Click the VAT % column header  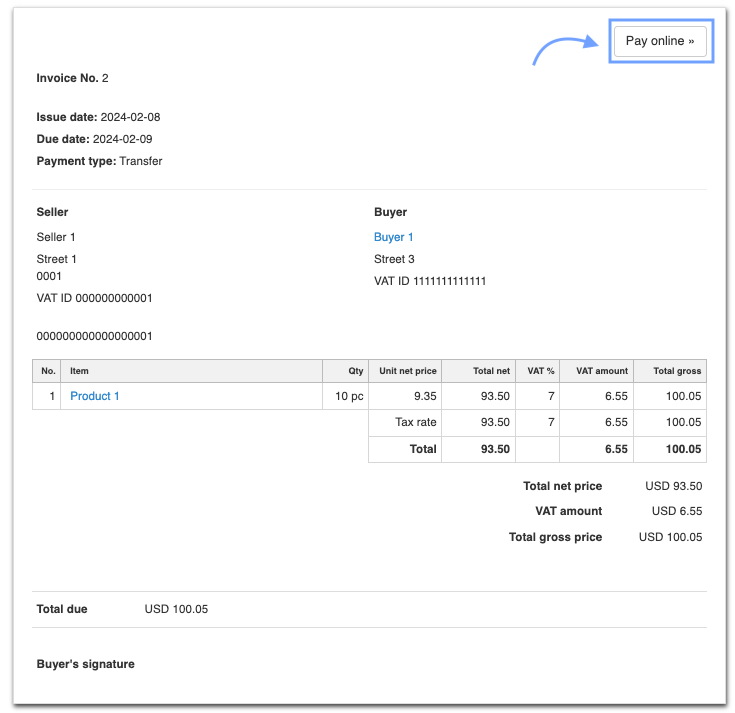[x=540, y=371]
